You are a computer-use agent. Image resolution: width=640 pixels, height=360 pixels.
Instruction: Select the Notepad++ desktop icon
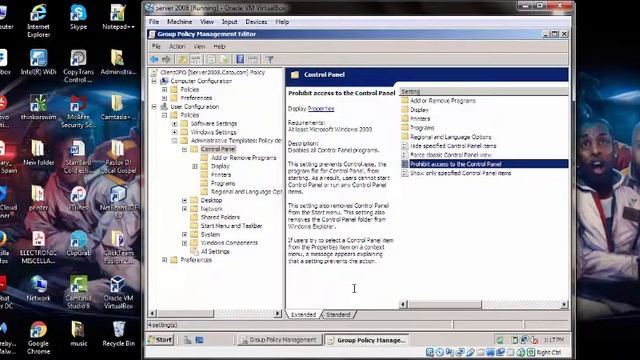(118, 17)
